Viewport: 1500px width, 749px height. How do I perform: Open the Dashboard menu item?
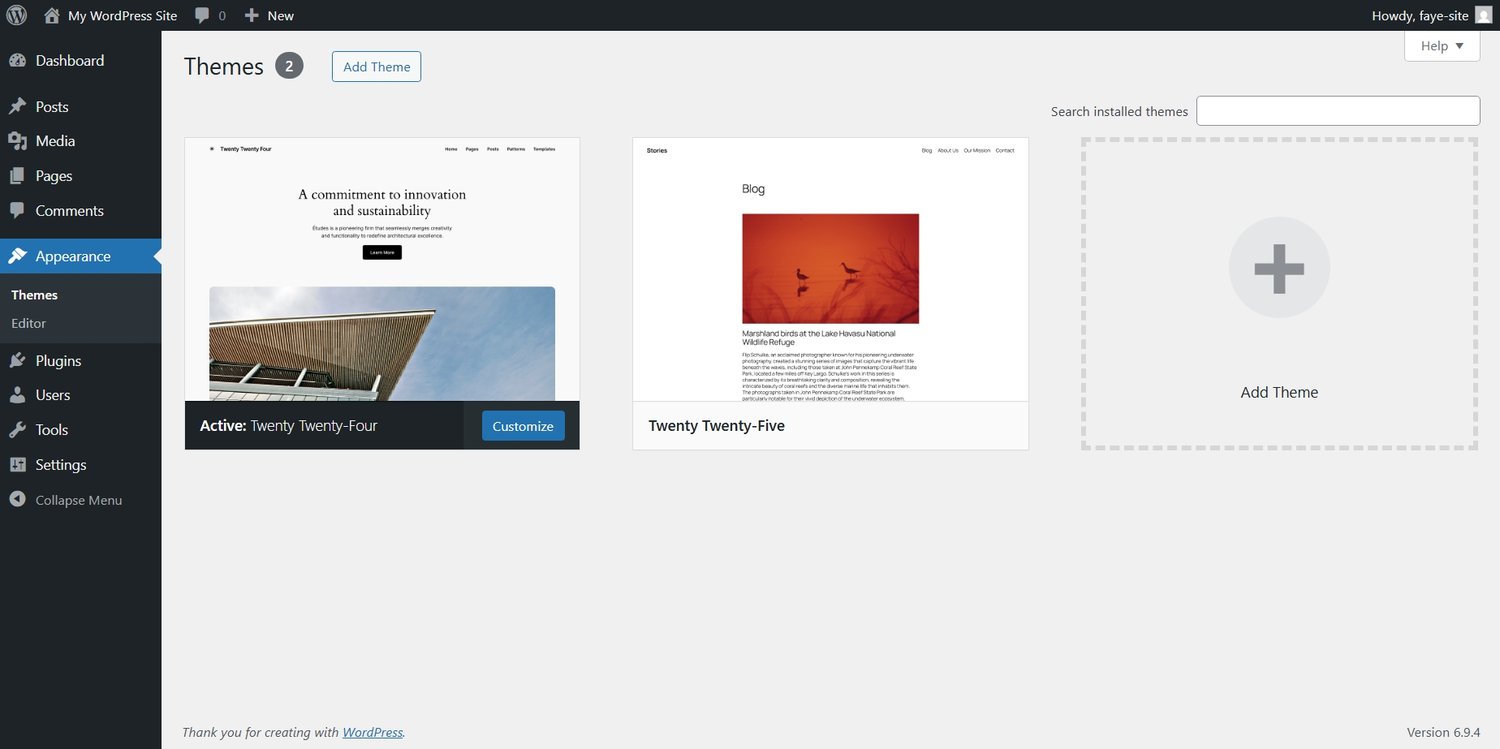(x=80, y=61)
